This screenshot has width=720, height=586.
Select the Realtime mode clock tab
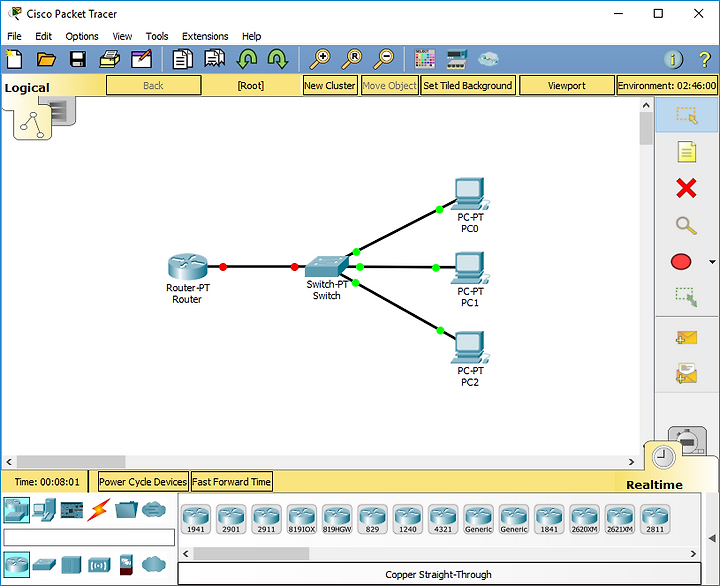tap(663, 458)
